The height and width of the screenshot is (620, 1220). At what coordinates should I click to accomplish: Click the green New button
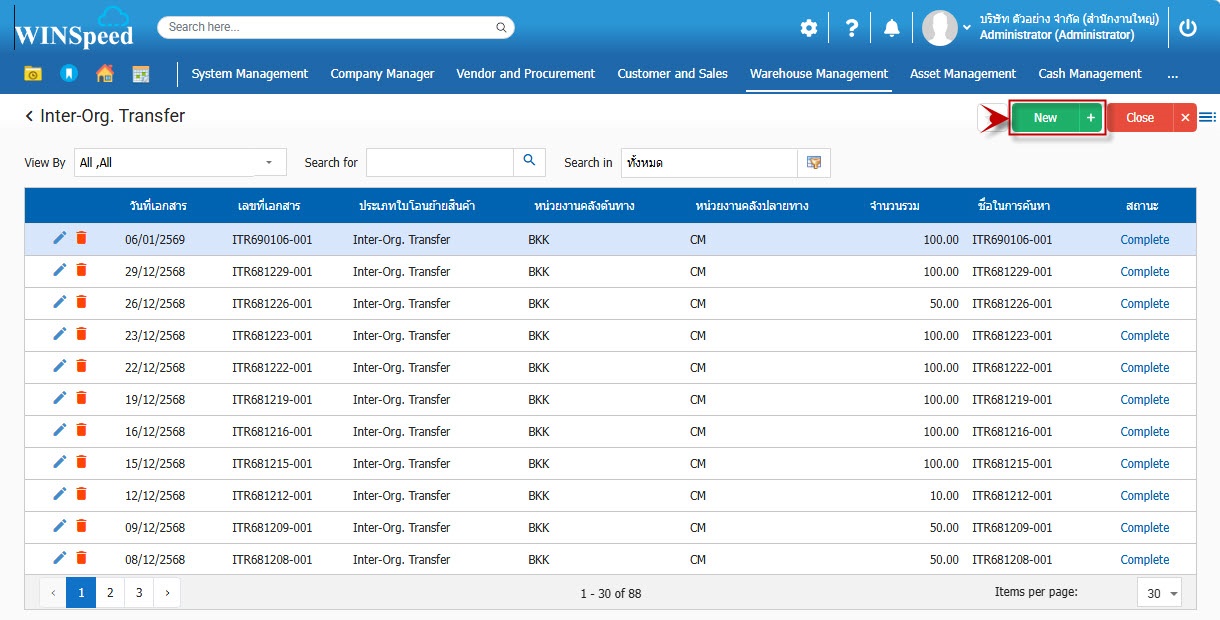pyautogui.click(x=1045, y=118)
